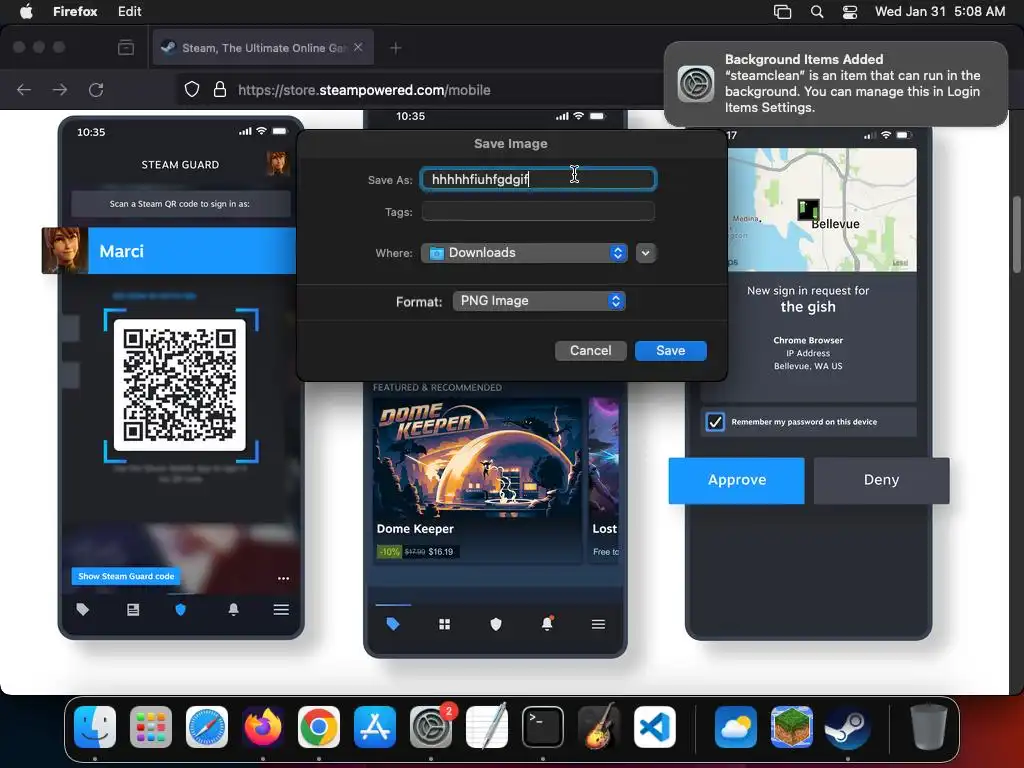Viewport: 1024px width, 768px height.
Task: Open System Settings with badge in dock
Action: point(431,727)
